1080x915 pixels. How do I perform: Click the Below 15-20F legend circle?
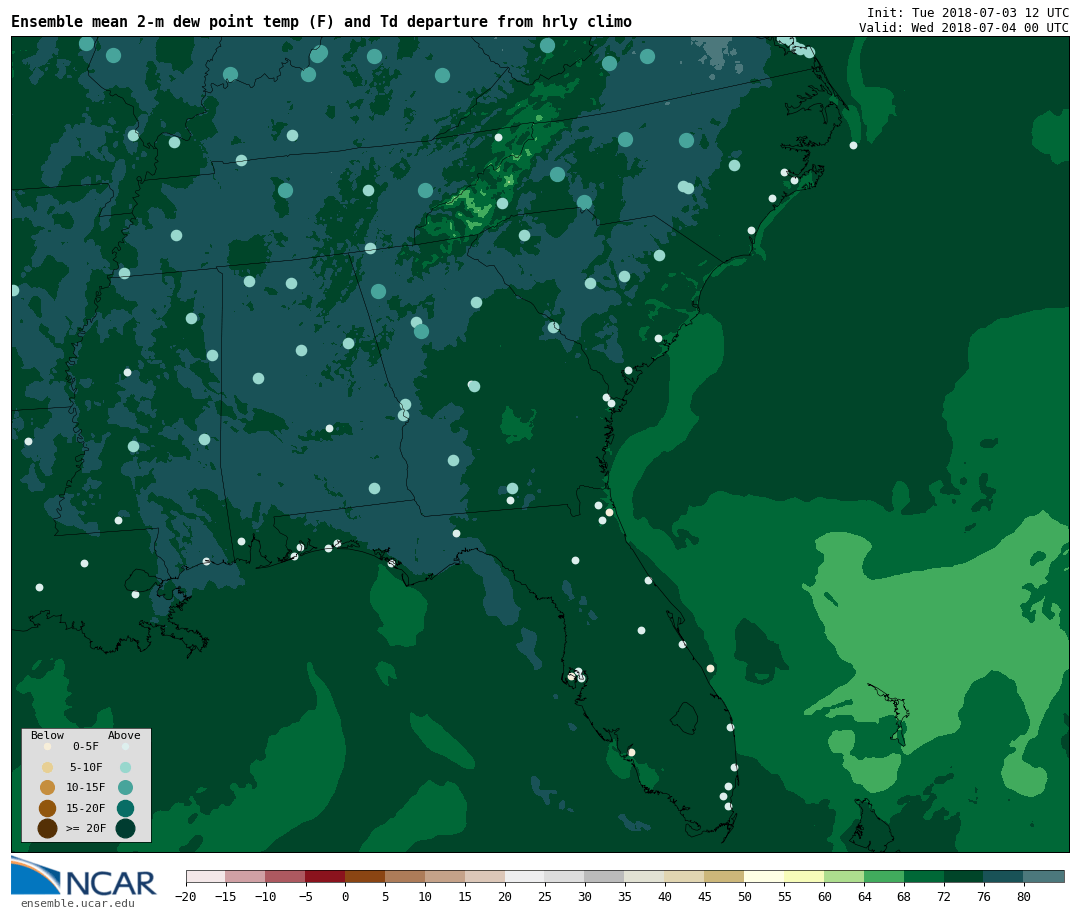pyautogui.click(x=48, y=808)
